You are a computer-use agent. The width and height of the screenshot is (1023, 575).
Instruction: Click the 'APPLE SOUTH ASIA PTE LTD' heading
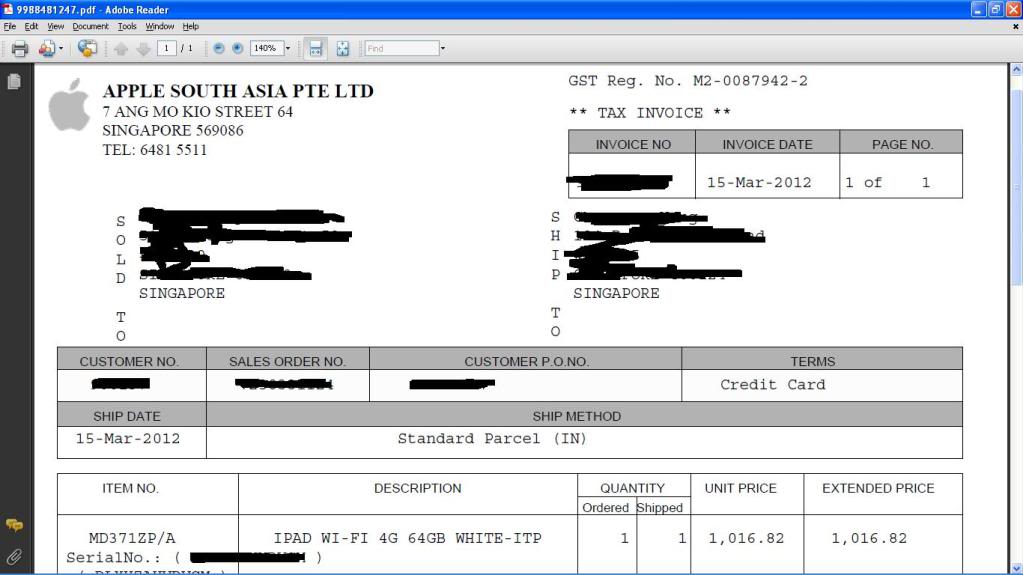pos(238,91)
